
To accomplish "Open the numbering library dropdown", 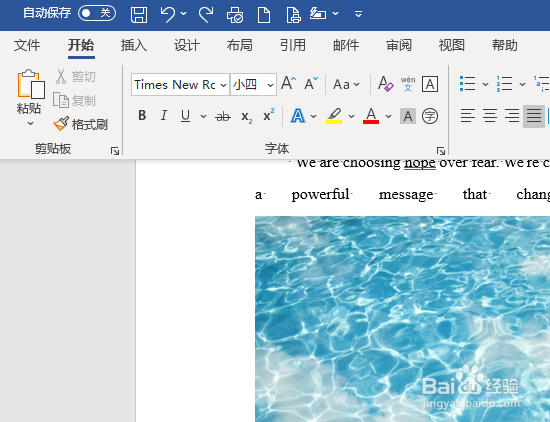I will [522, 84].
